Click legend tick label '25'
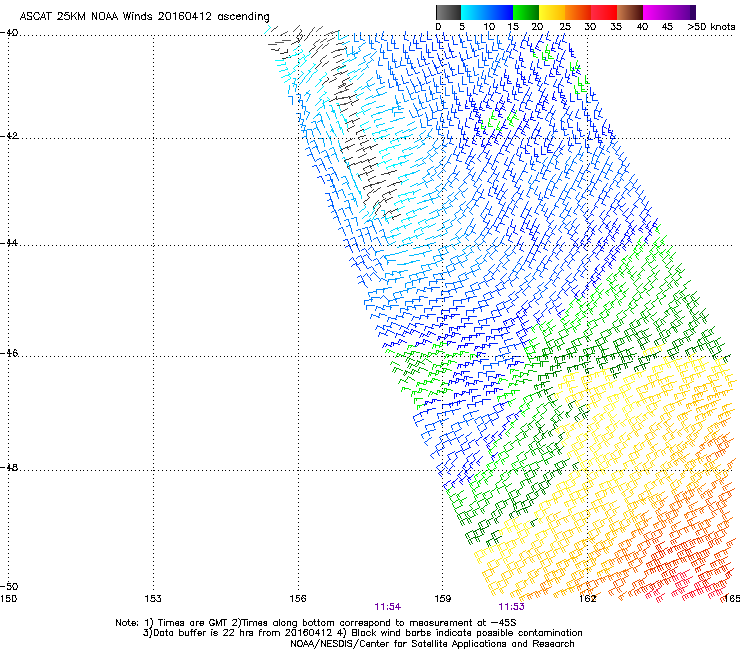 click(x=565, y=27)
